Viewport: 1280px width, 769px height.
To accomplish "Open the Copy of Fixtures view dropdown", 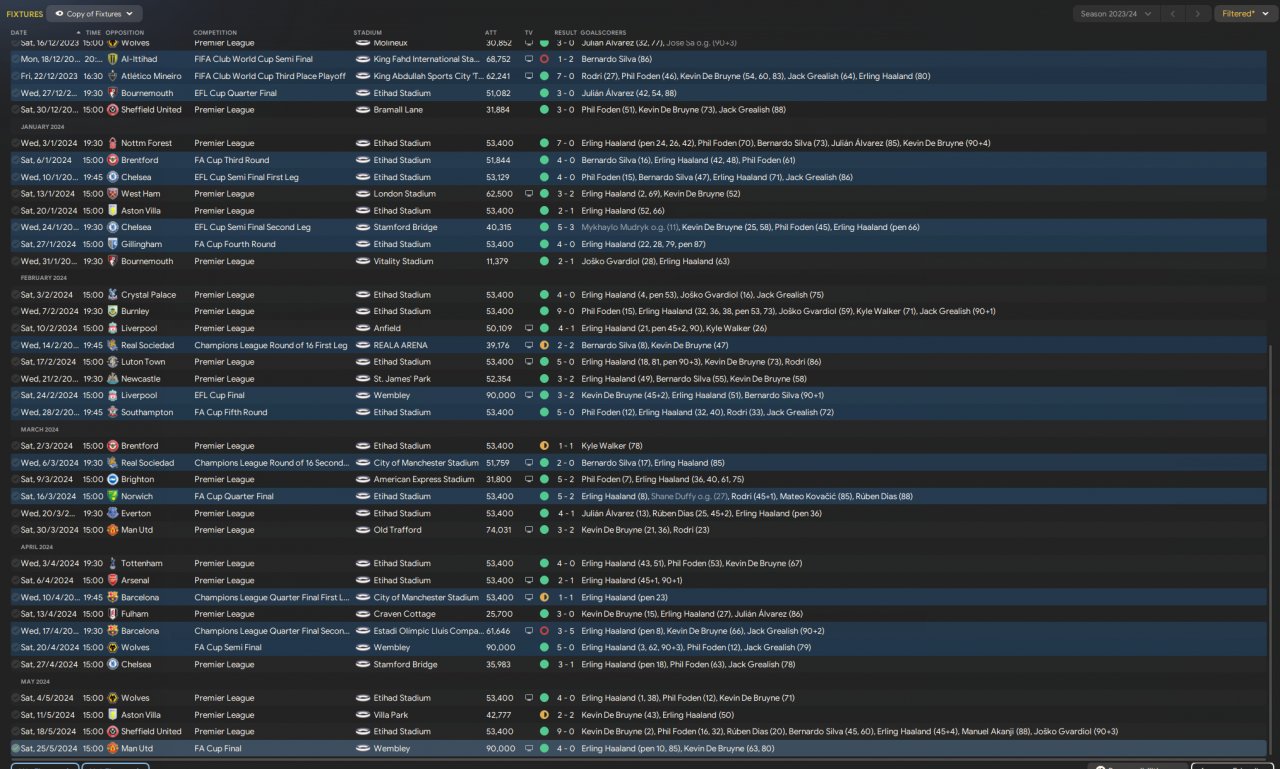I will tap(95, 14).
